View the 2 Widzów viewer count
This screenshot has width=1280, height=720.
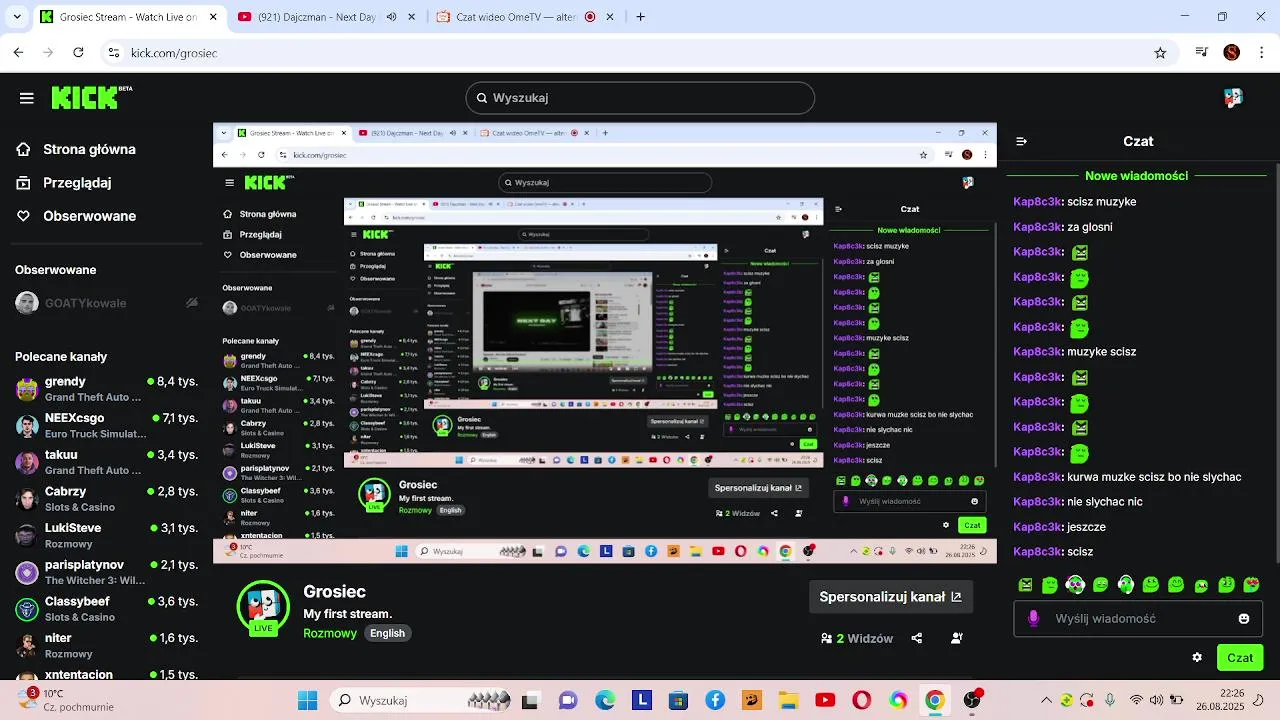(x=857, y=638)
